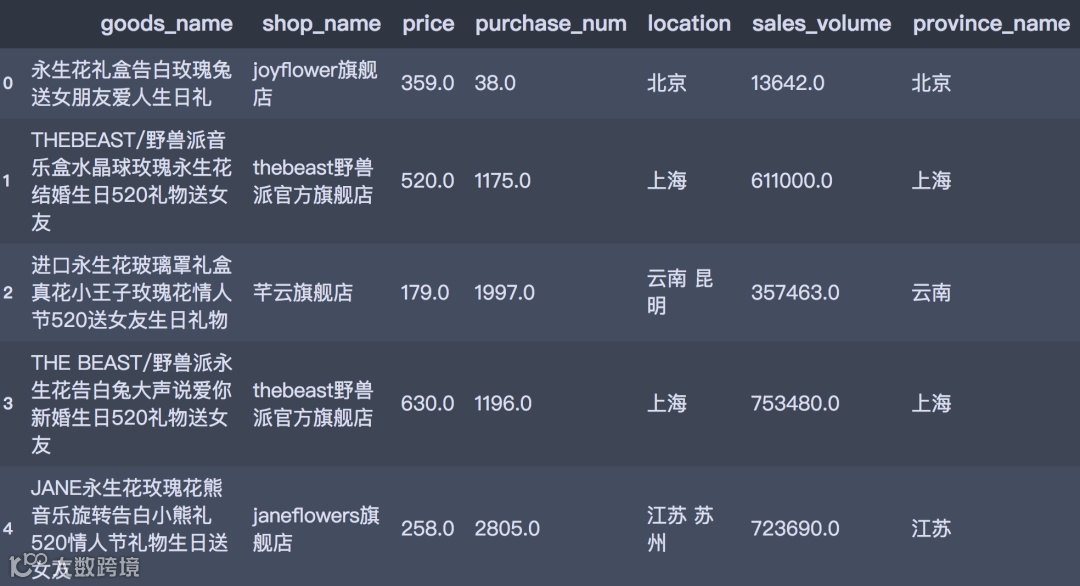The height and width of the screenshot is (586, 1080).
Task: Click the sales_volume column header
Action: [x=821, y=24]
